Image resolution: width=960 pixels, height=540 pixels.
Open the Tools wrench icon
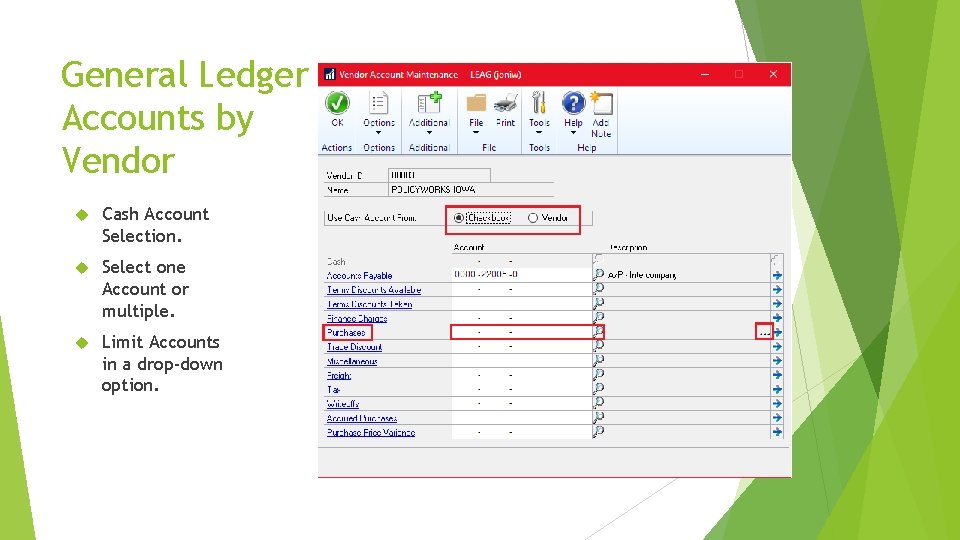coord(539,103)
